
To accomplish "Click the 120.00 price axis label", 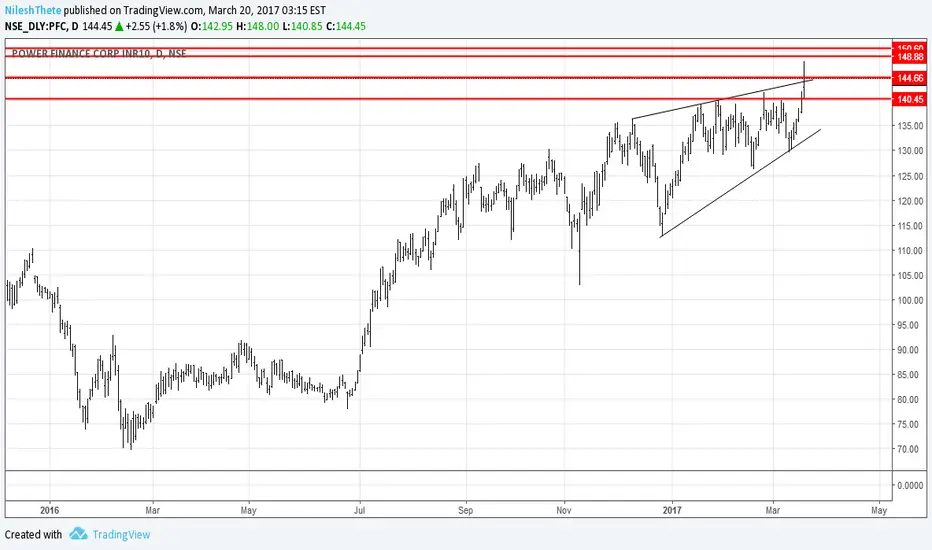I will (910, 201).
